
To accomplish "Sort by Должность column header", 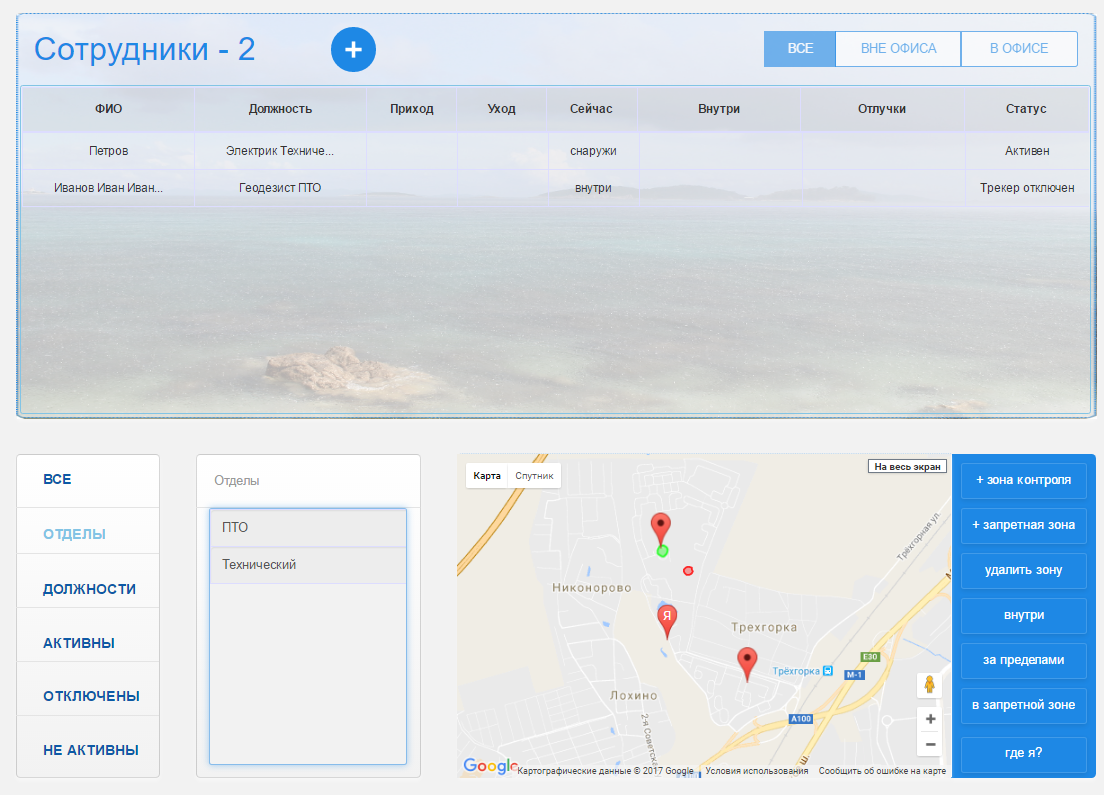I will [x=280, y=109].
